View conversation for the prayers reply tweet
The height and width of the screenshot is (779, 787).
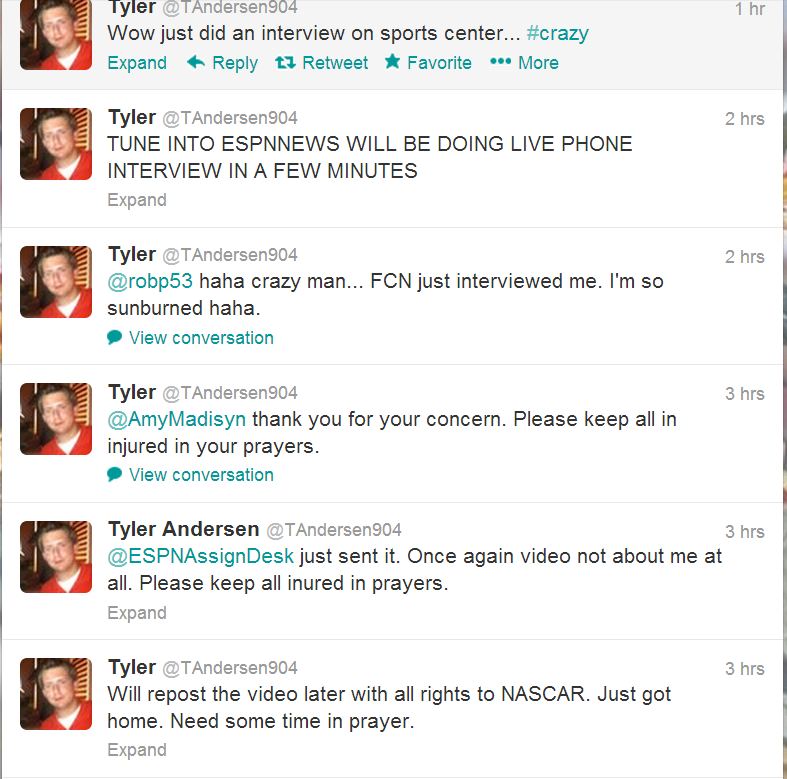click(x=201, y=475)
